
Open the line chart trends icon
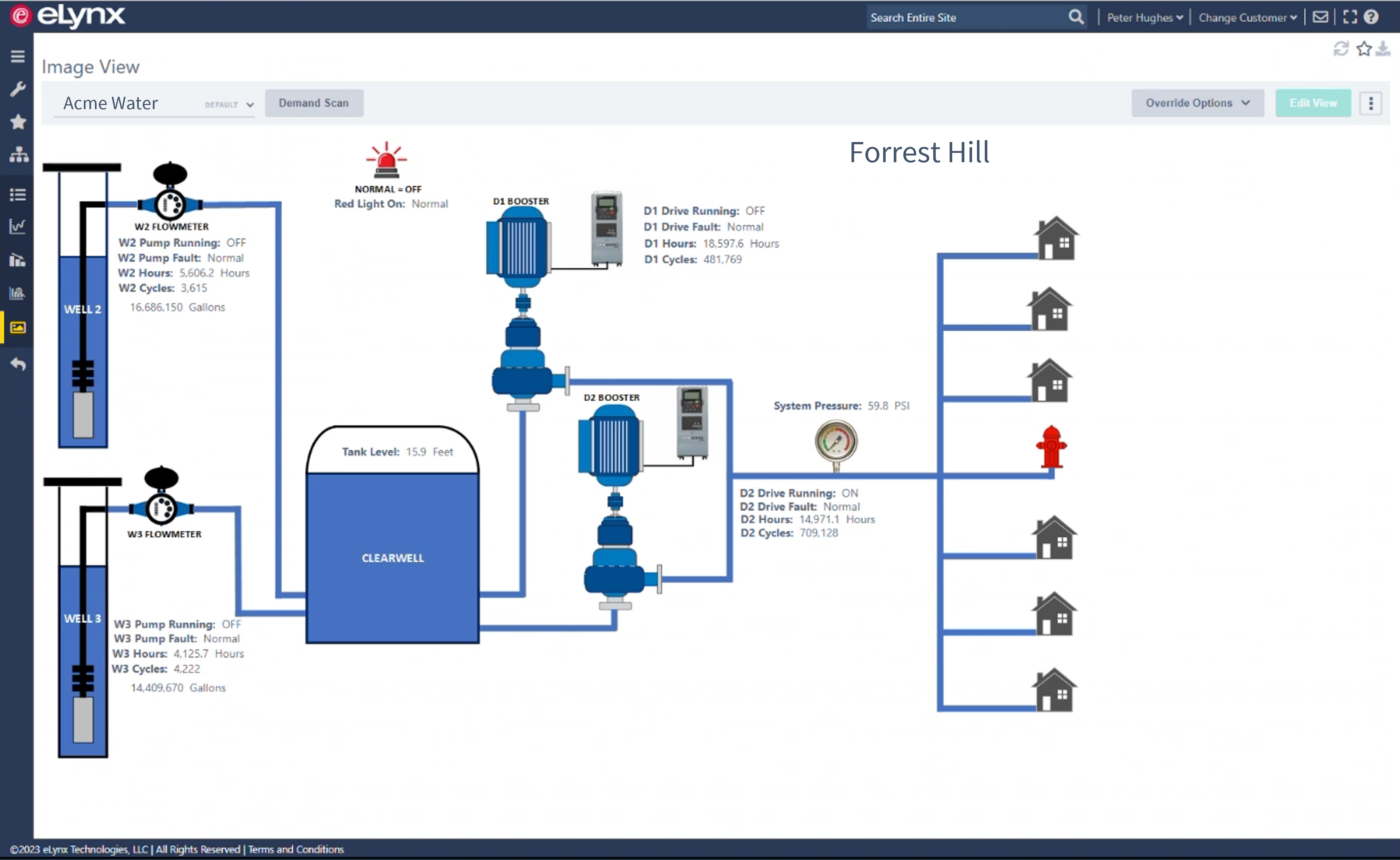tap(18, 226)
